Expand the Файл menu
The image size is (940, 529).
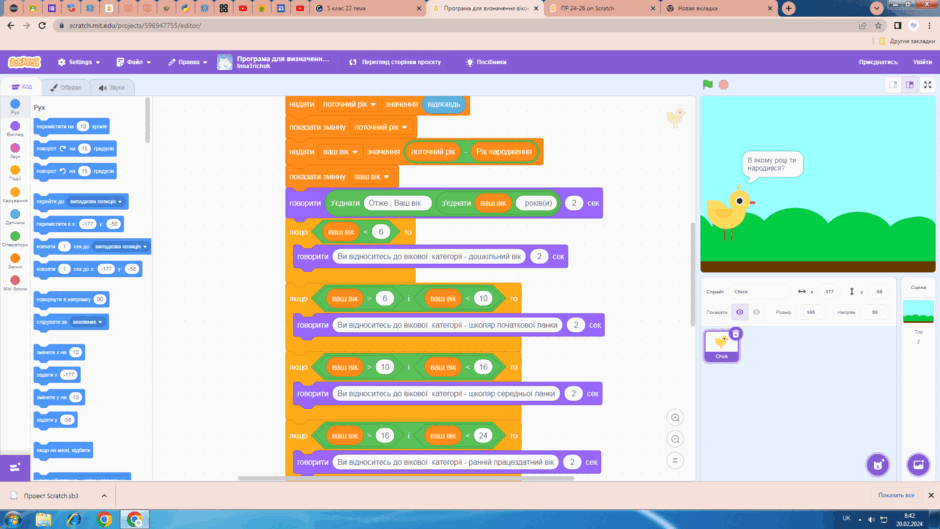click(x=134, y=62)
